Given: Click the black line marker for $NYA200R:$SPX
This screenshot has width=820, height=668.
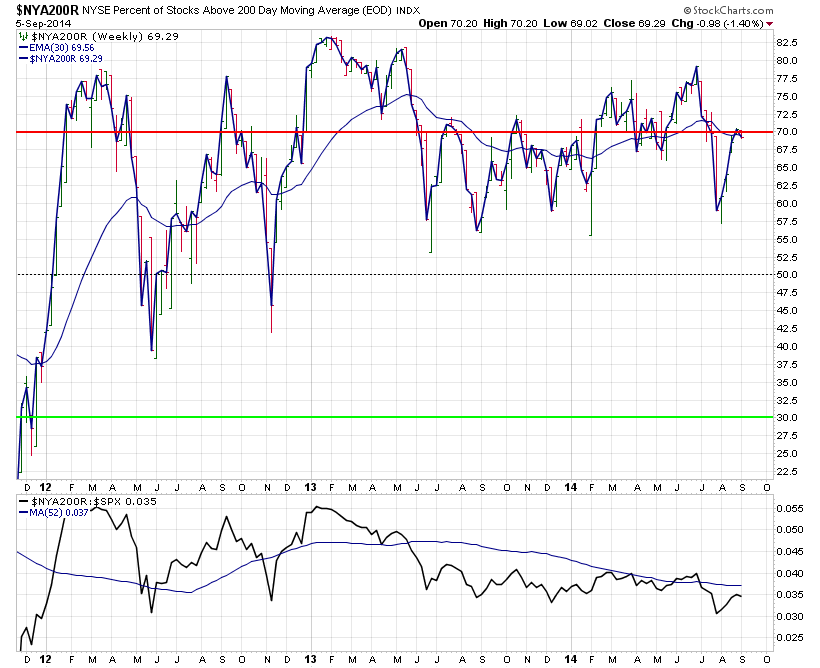Looking at the screenshot, I should tap(24, 501).
